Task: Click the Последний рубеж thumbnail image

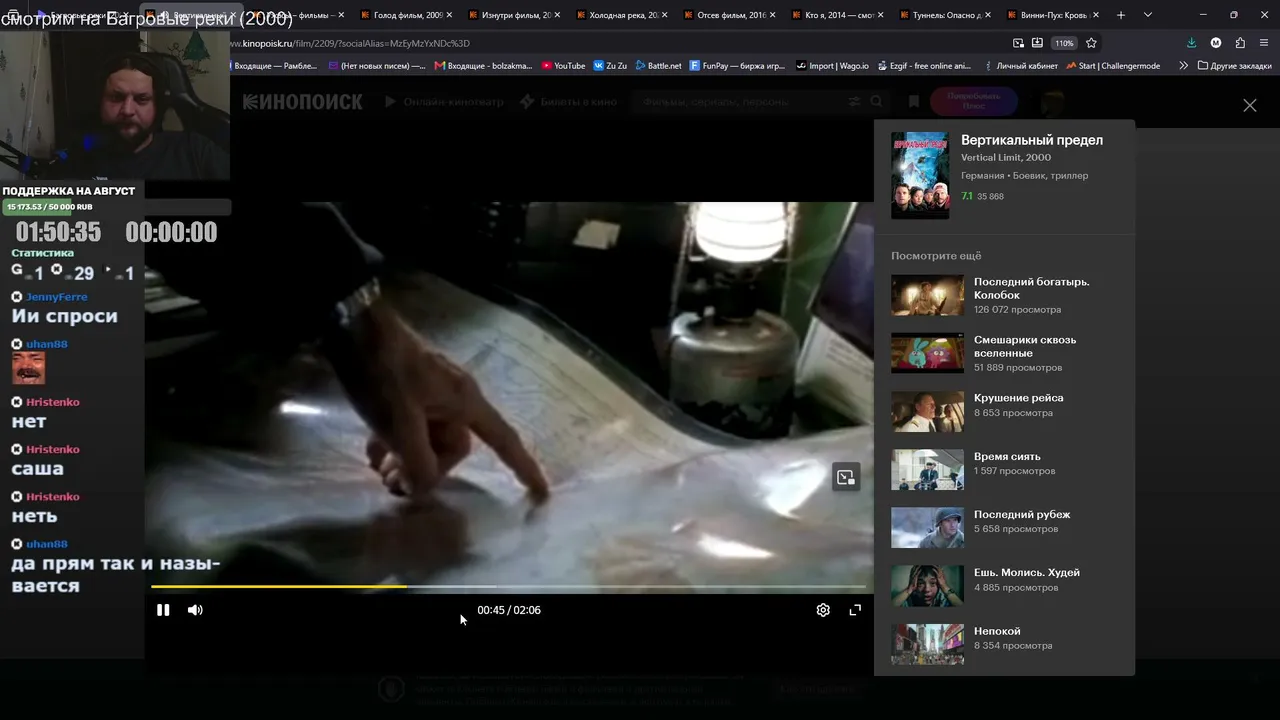Action: click(x=927, y=528)
